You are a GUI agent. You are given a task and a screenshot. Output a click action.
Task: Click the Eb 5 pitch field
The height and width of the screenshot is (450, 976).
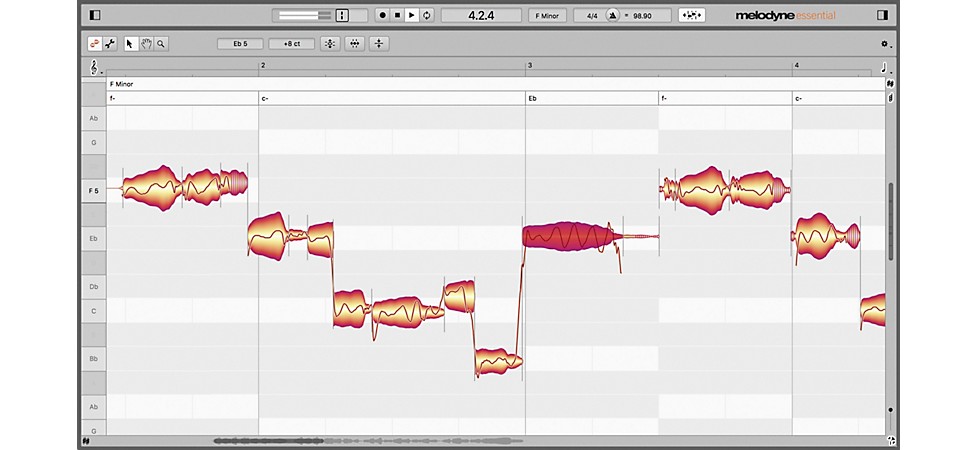[x=240, y=44]
